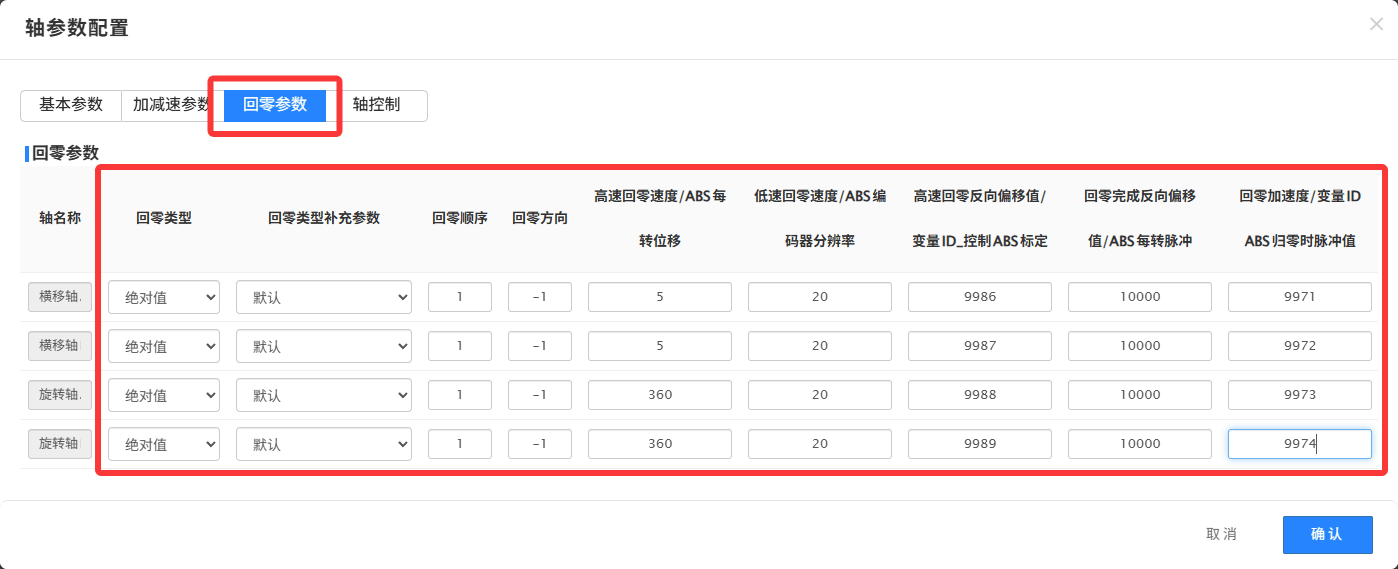Go to the 轴控制 tab

377,105
